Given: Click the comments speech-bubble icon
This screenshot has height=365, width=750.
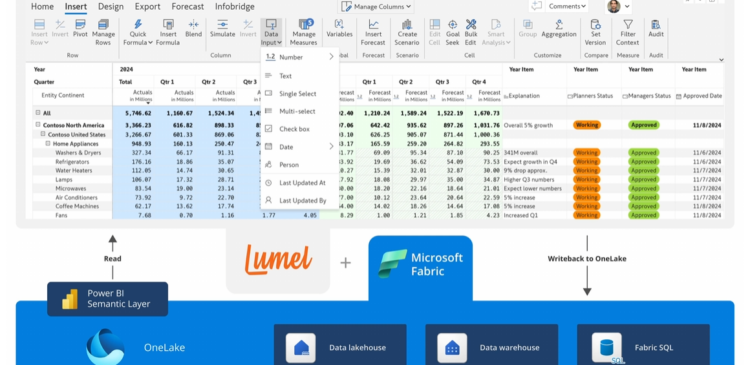Looking at the screenshot, I should (537, 6).
